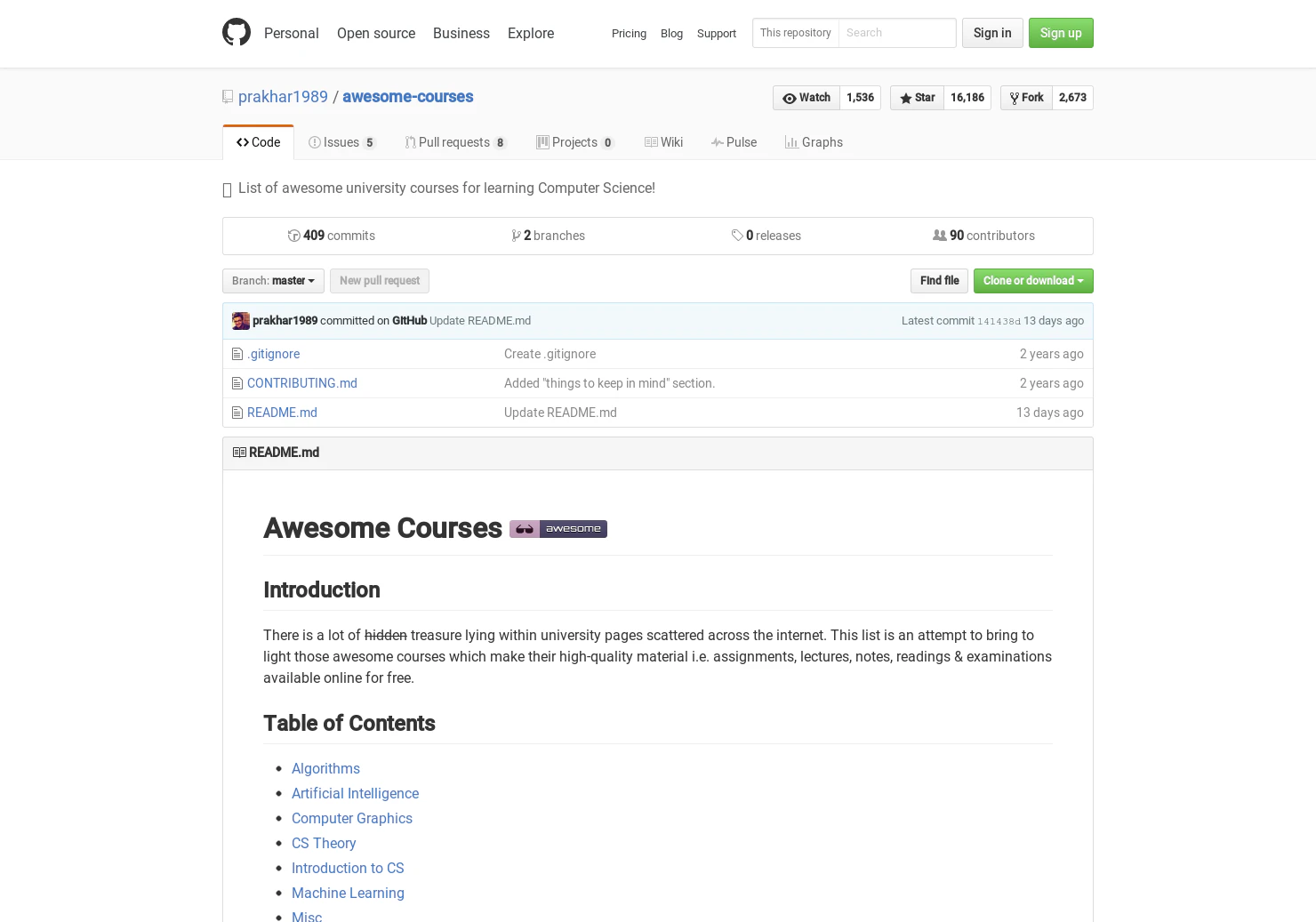Click the prakhar1989 avatar thumbnail
Viewport: 1316px width, 922px height.
pyautogui.click(x=241, y=321)
